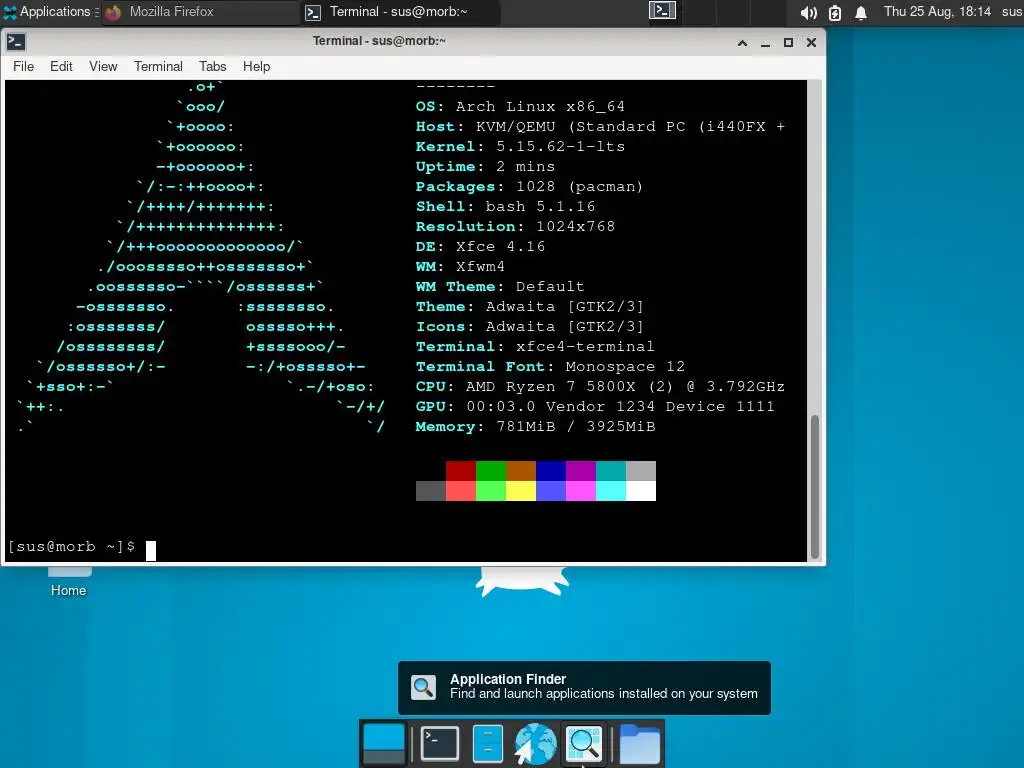Click the 'AMD Ryzen 7 5800X' CPU line
The height and width of the screenshot is (768, 1024).
(600, 387)
